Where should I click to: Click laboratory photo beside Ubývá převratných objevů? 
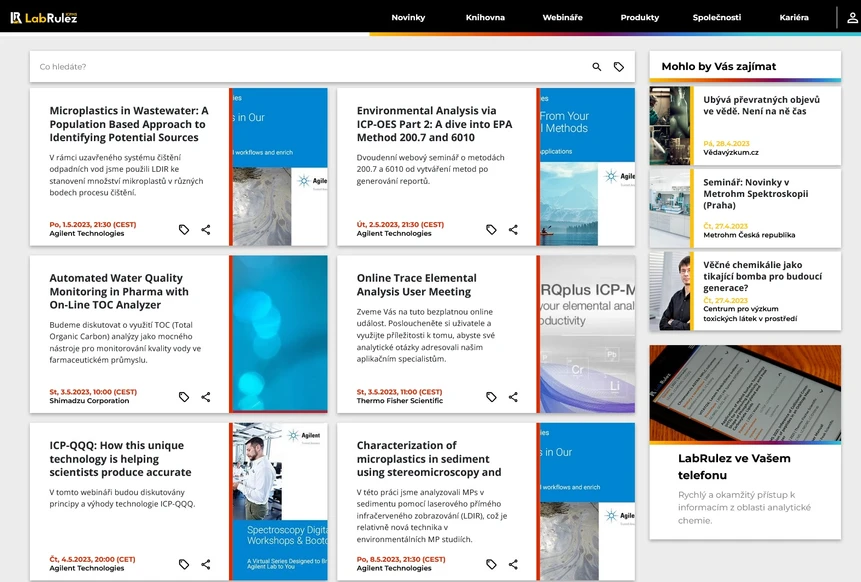[x=669, y=126]
